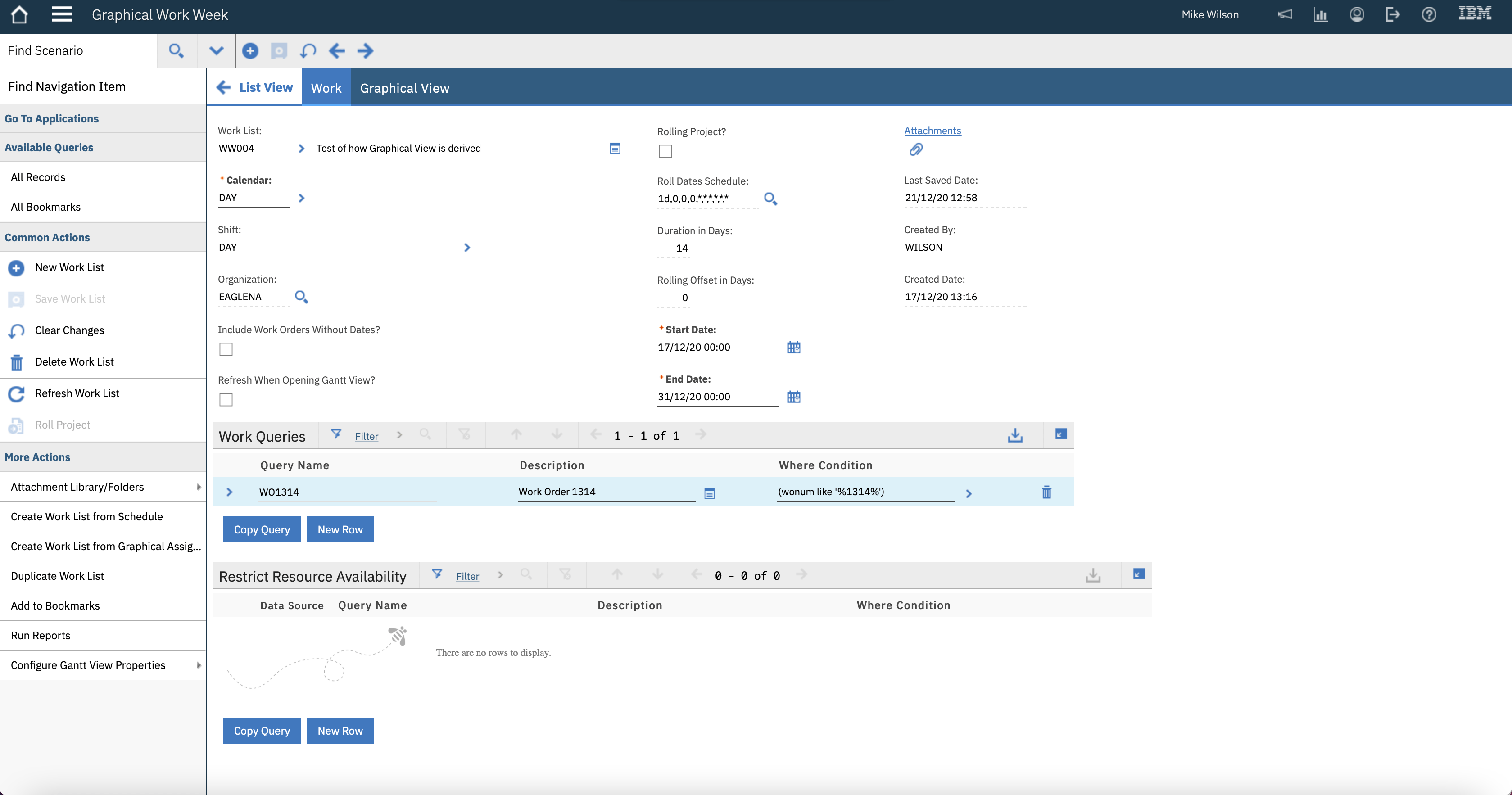Open the Attachments link
The image size is (1512, 795).
933,130
